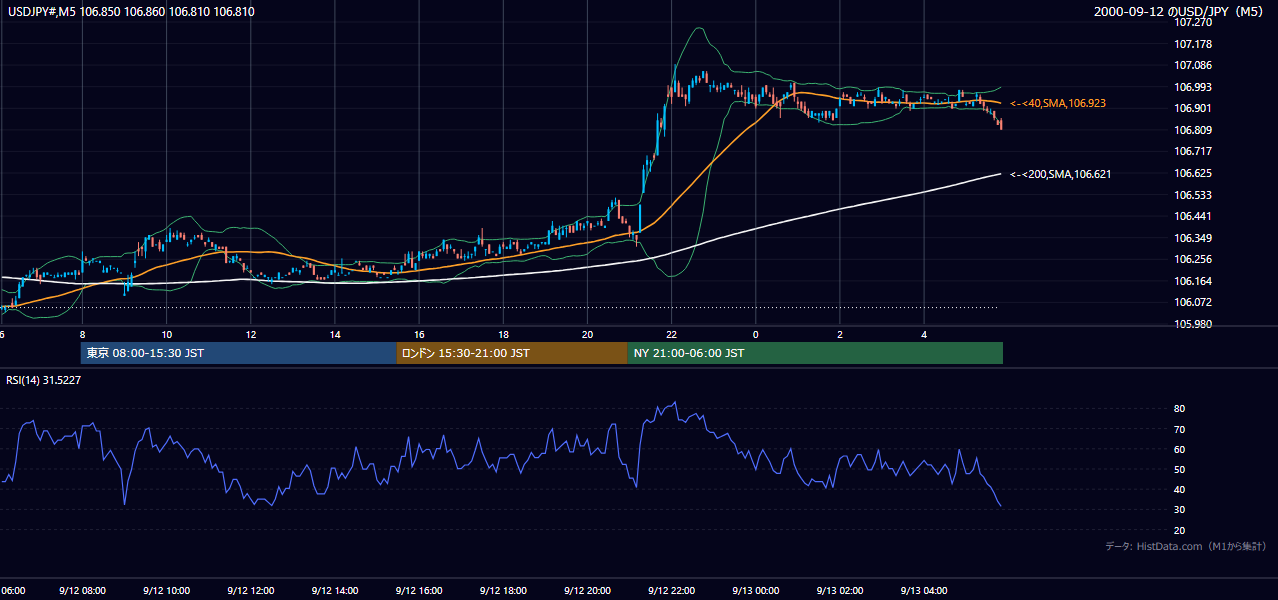Click the price axis label 106.625
The width and height of the screenshot is (1278, 600).
point(1194,173)
